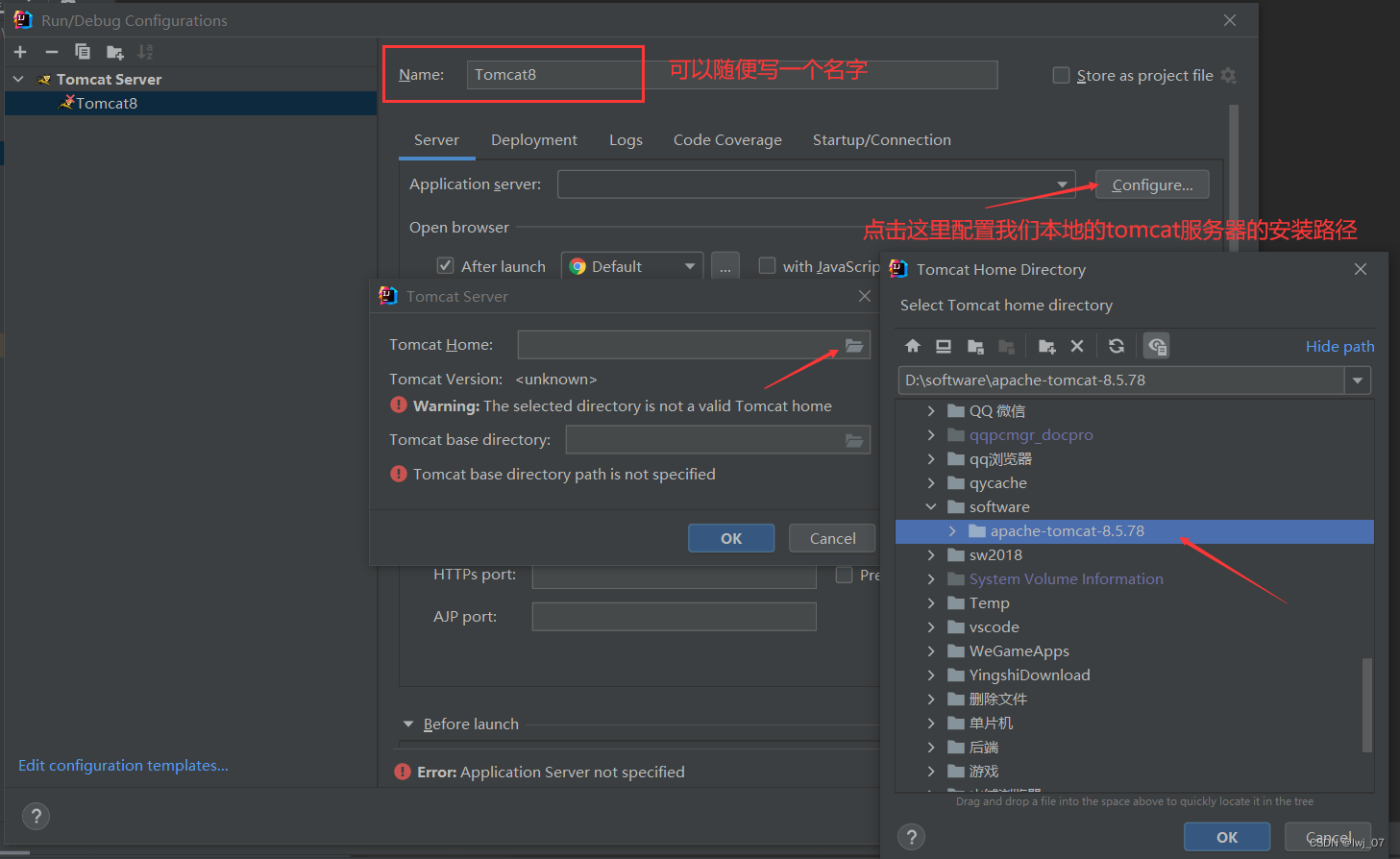
Task: Jump to desktop directory icon
Action: point(944,346)
